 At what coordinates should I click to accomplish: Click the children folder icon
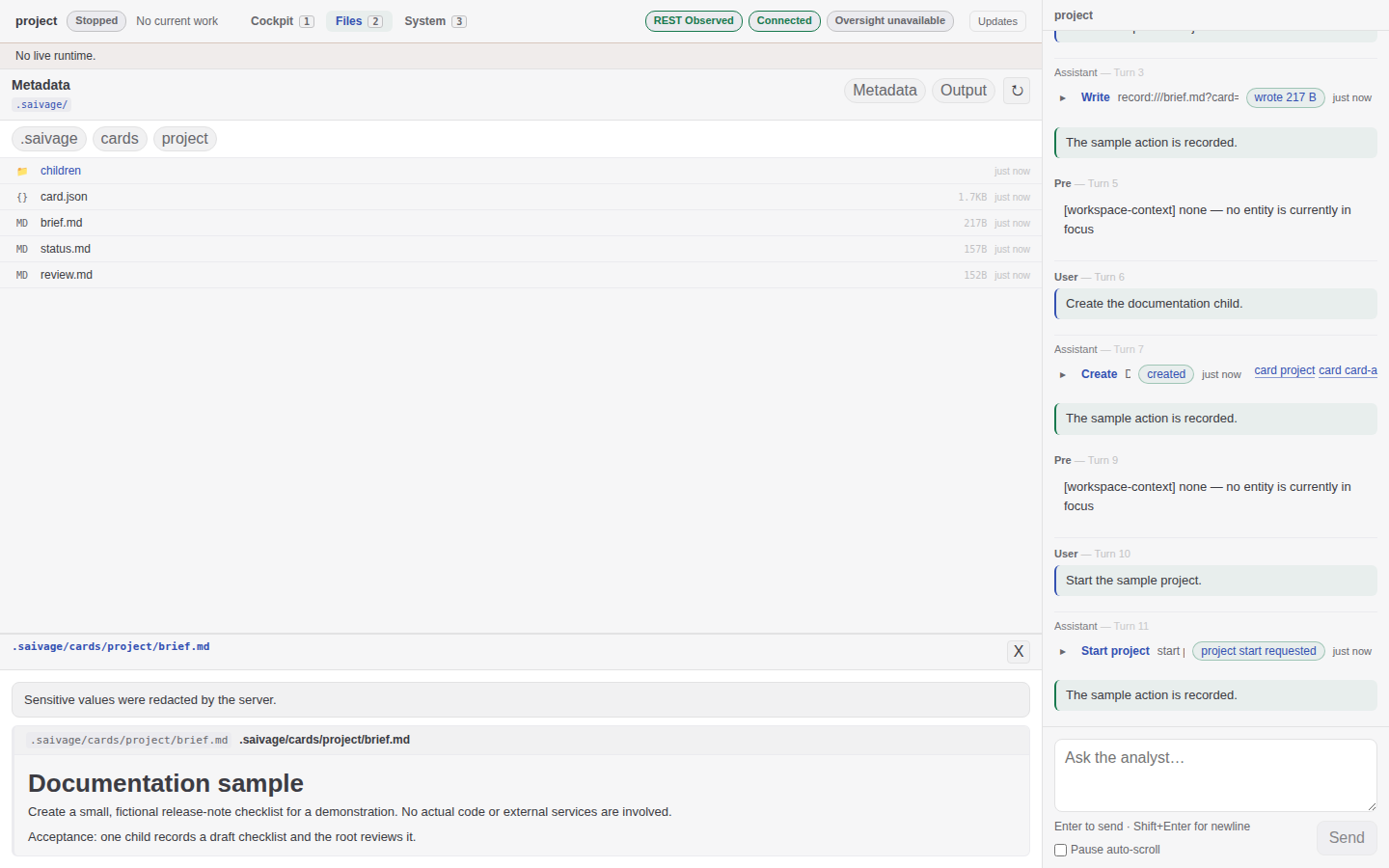(22, 171)
